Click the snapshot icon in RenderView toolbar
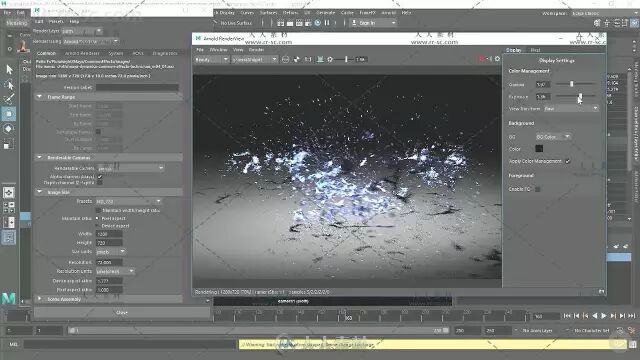 coord(320,60)
